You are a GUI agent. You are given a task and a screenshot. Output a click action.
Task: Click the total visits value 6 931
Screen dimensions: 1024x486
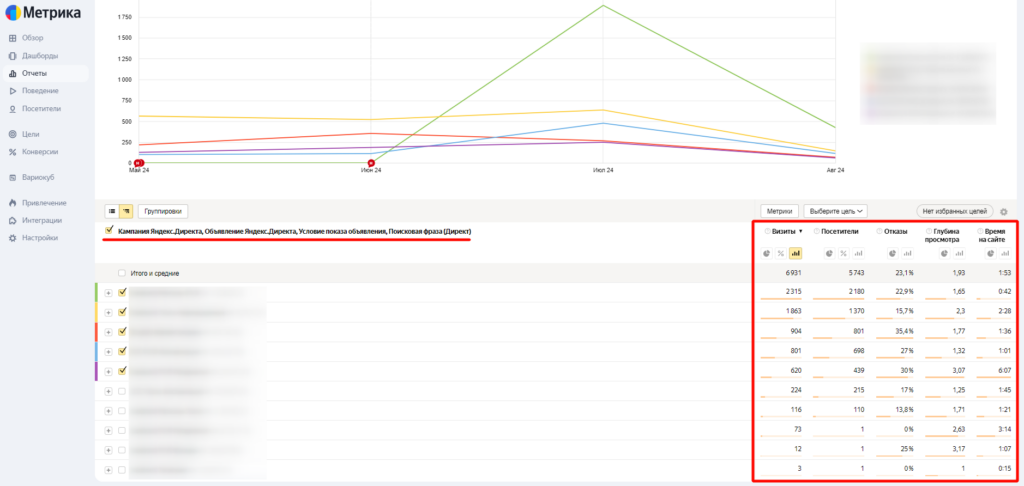792,273
